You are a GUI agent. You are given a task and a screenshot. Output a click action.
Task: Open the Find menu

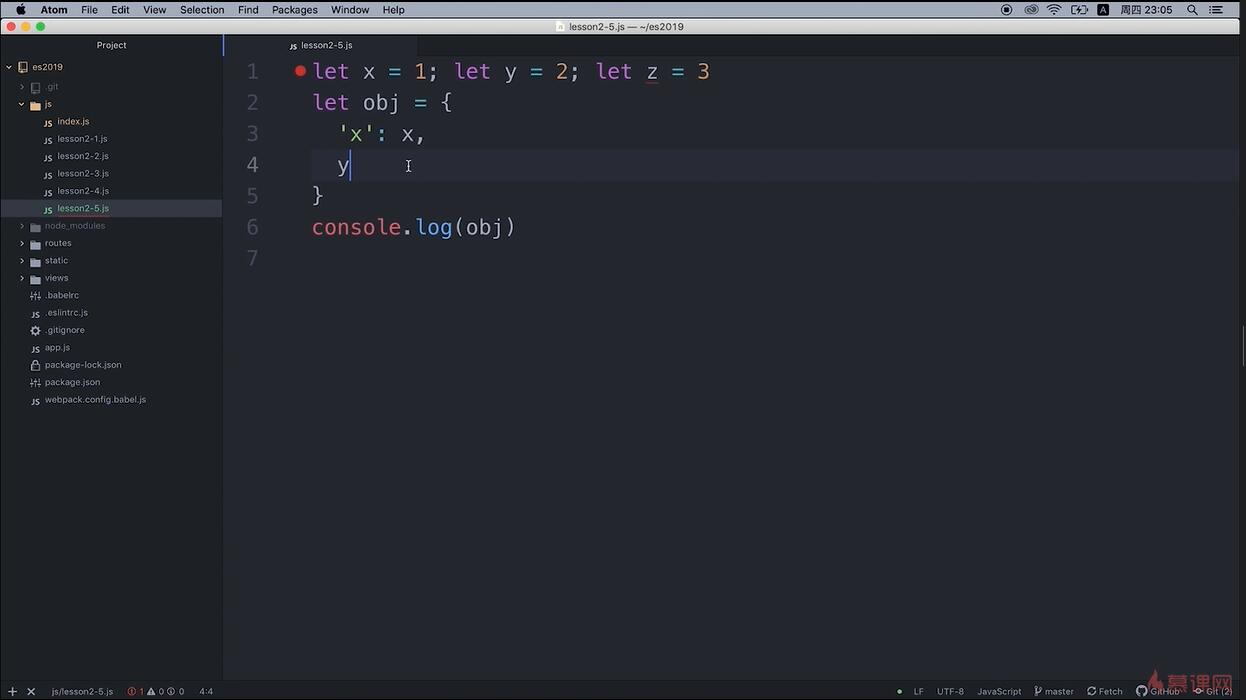click(248, 10)
